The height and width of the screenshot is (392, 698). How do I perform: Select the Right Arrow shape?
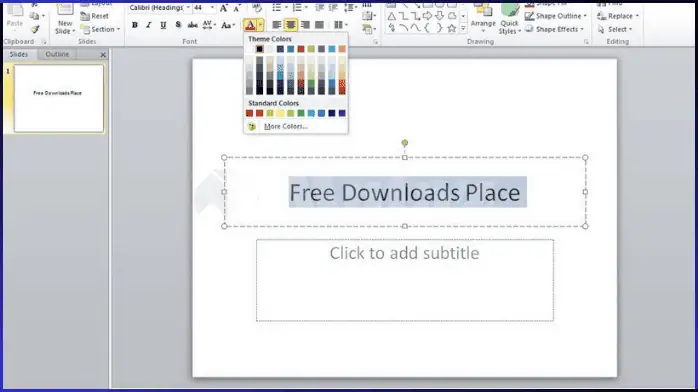(x=427, y=16)
